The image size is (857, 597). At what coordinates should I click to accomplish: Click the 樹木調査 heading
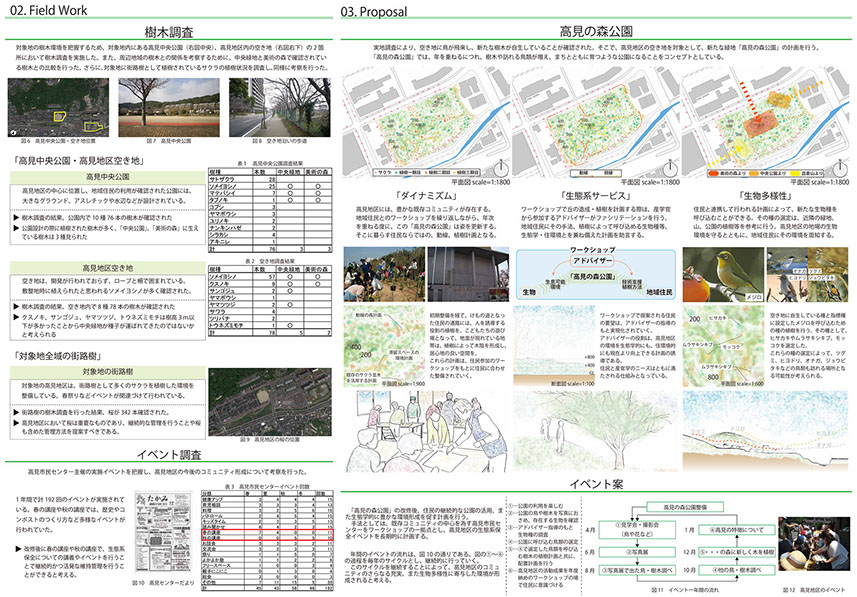pos(169,32)
